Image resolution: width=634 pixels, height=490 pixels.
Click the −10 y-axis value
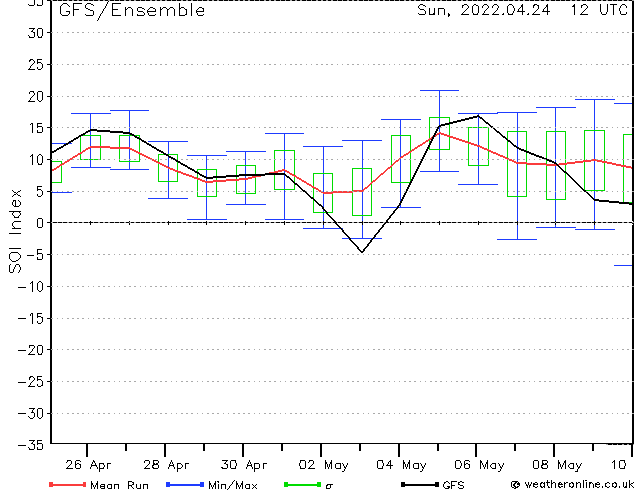(31, 286)
